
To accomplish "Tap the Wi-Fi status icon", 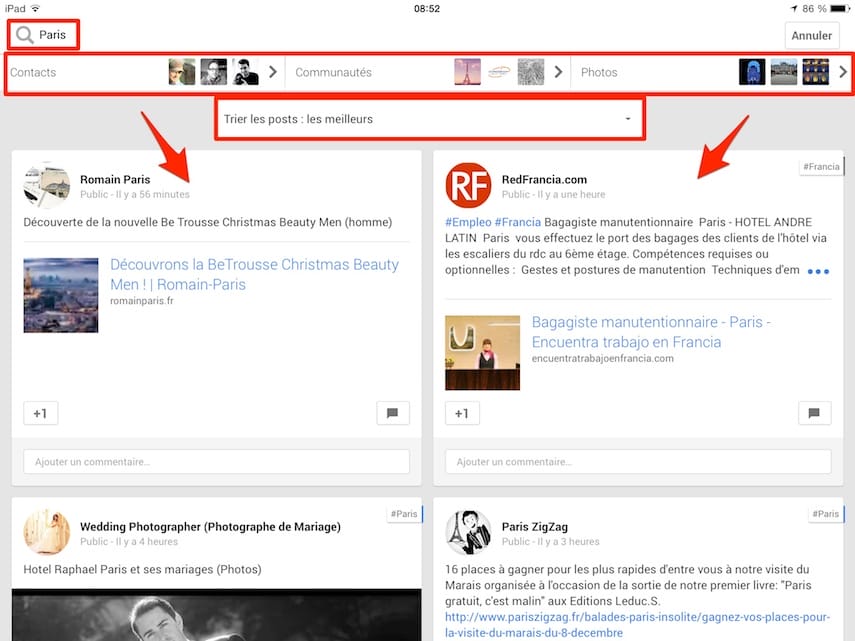I will pyautogui.click(x=37, y=8).
